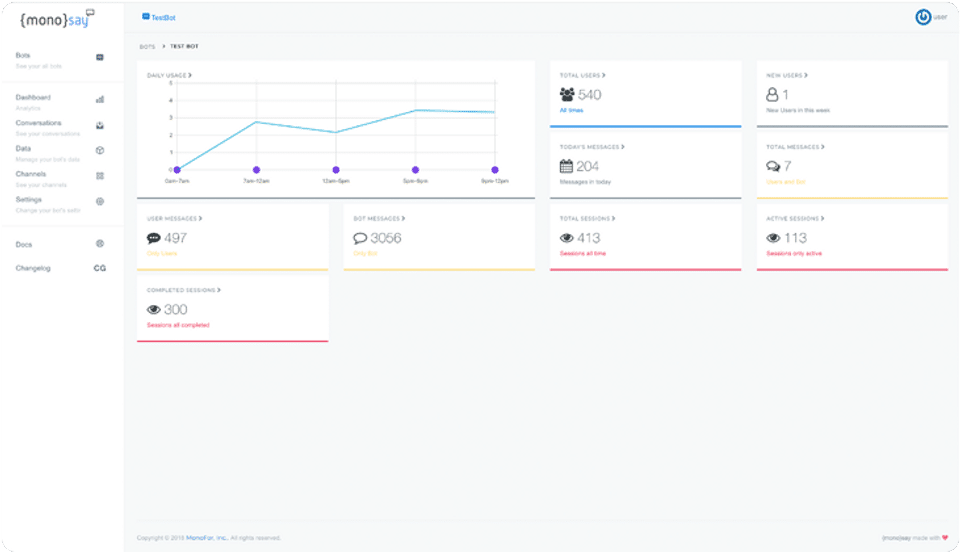
Task: Expand the Today's Messages chevron
Action: click(x=623, y=147)
